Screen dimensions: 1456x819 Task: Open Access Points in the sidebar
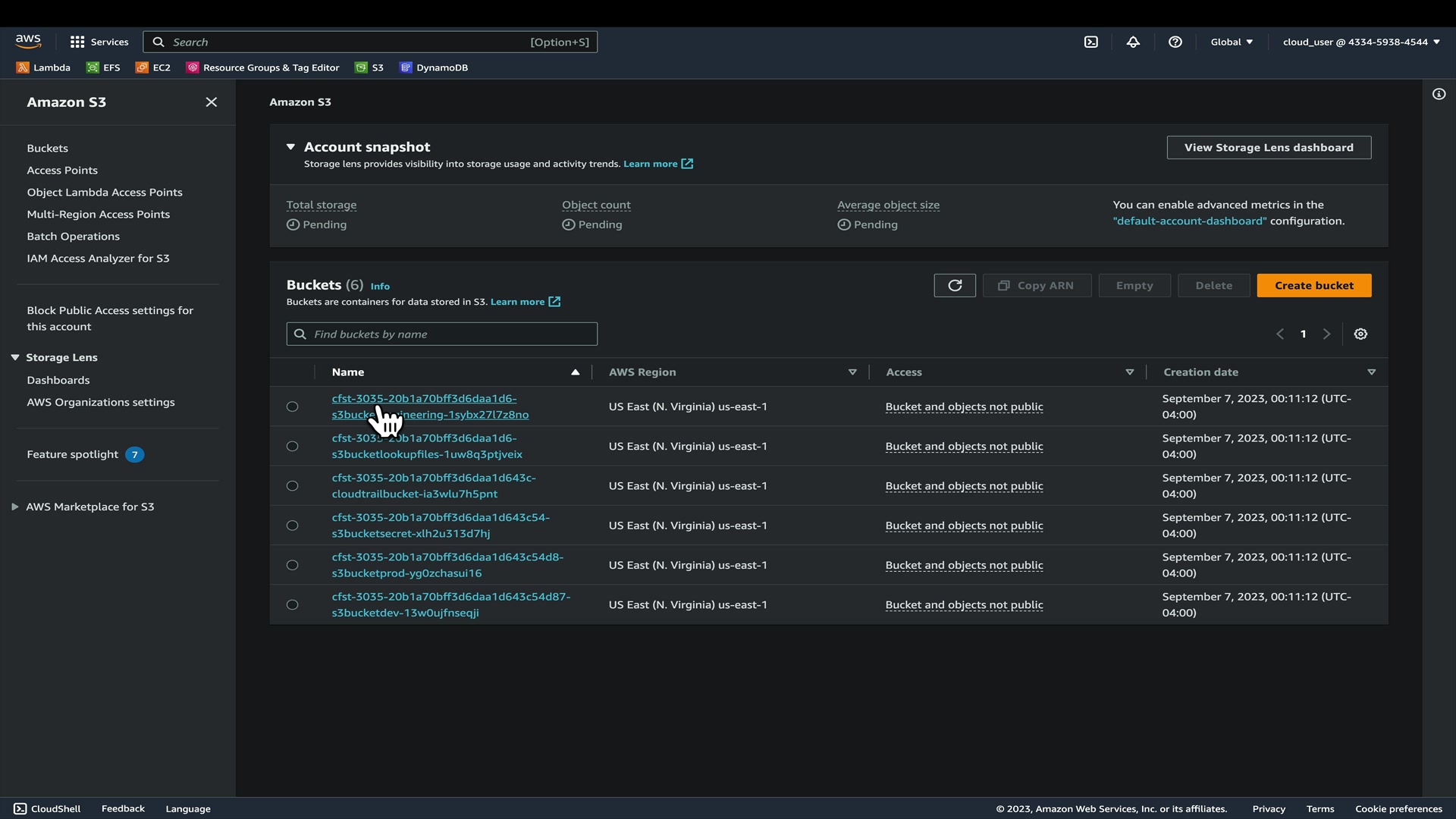(62, 171)
